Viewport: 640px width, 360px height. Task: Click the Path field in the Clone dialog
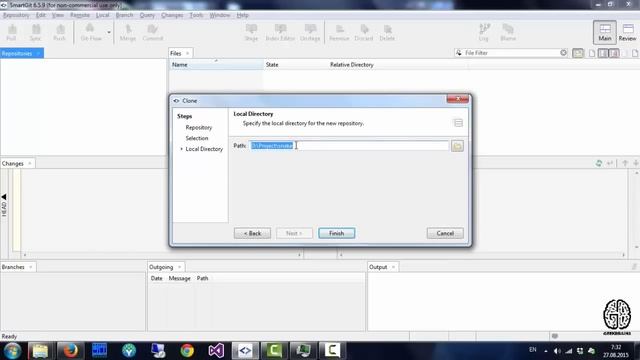coord(349,146)
